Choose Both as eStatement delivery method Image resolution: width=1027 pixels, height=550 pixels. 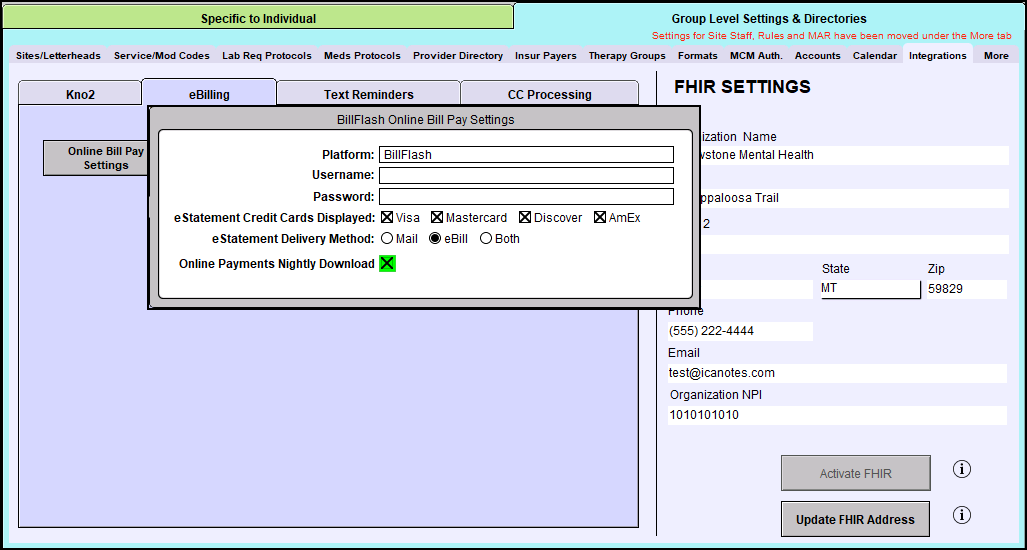[486, 239]
